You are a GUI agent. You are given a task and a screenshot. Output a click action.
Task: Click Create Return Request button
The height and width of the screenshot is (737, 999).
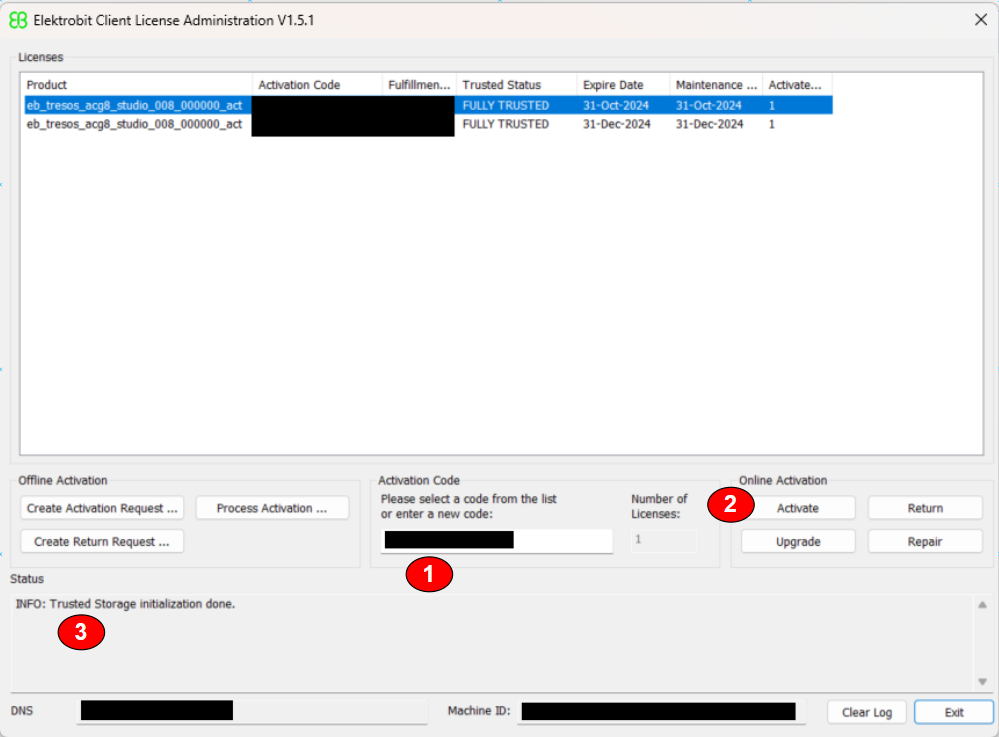[102, 541]
